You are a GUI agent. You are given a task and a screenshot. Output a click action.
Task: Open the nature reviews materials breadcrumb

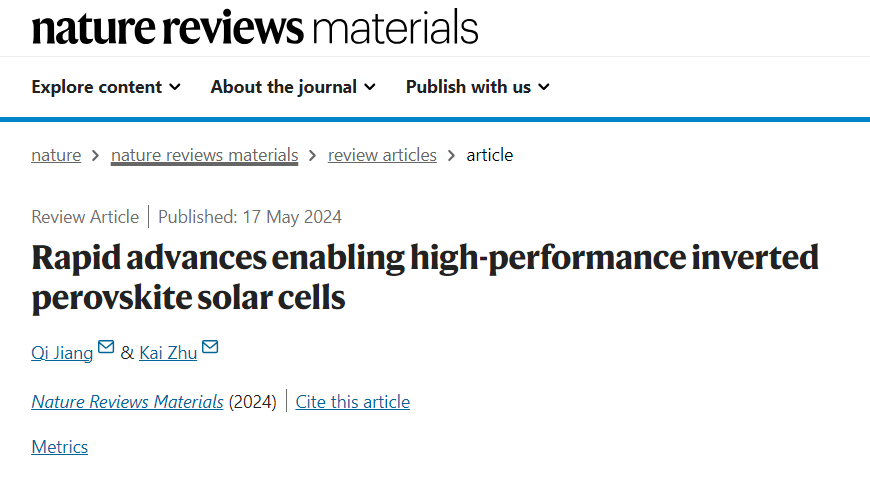tap(204, 155)
